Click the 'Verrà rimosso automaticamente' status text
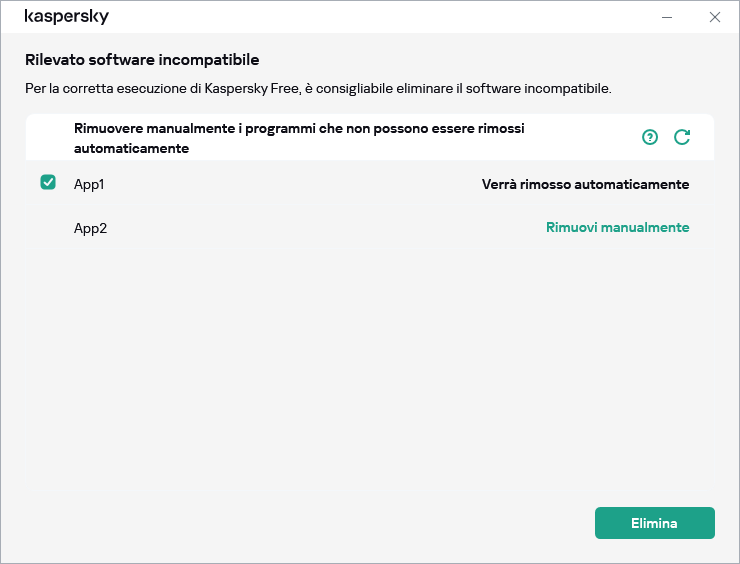 pyautogui.click(x=585, y=185)
